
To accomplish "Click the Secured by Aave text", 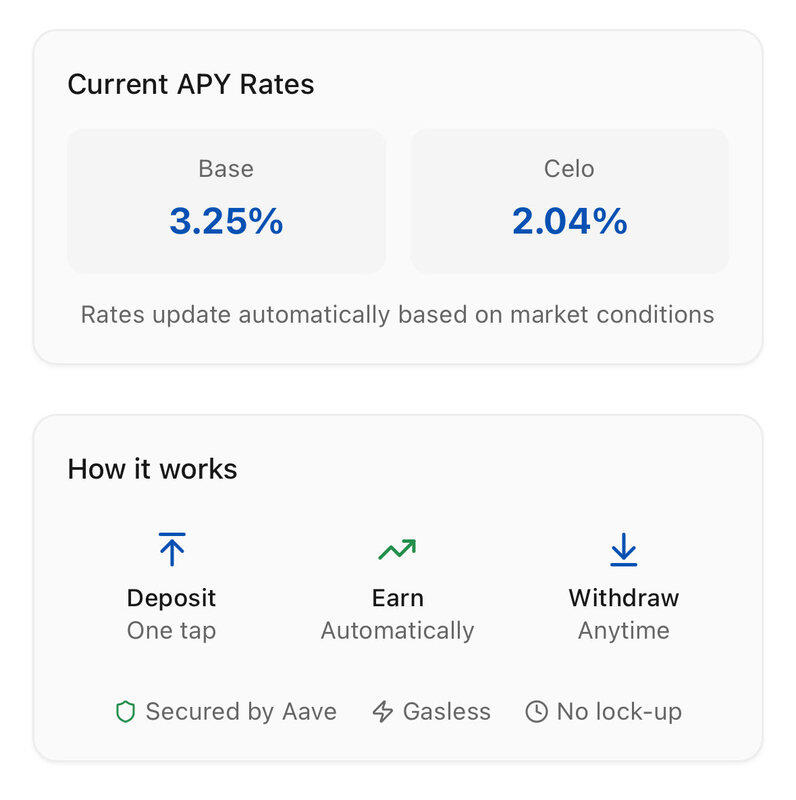I will (241, 712).
